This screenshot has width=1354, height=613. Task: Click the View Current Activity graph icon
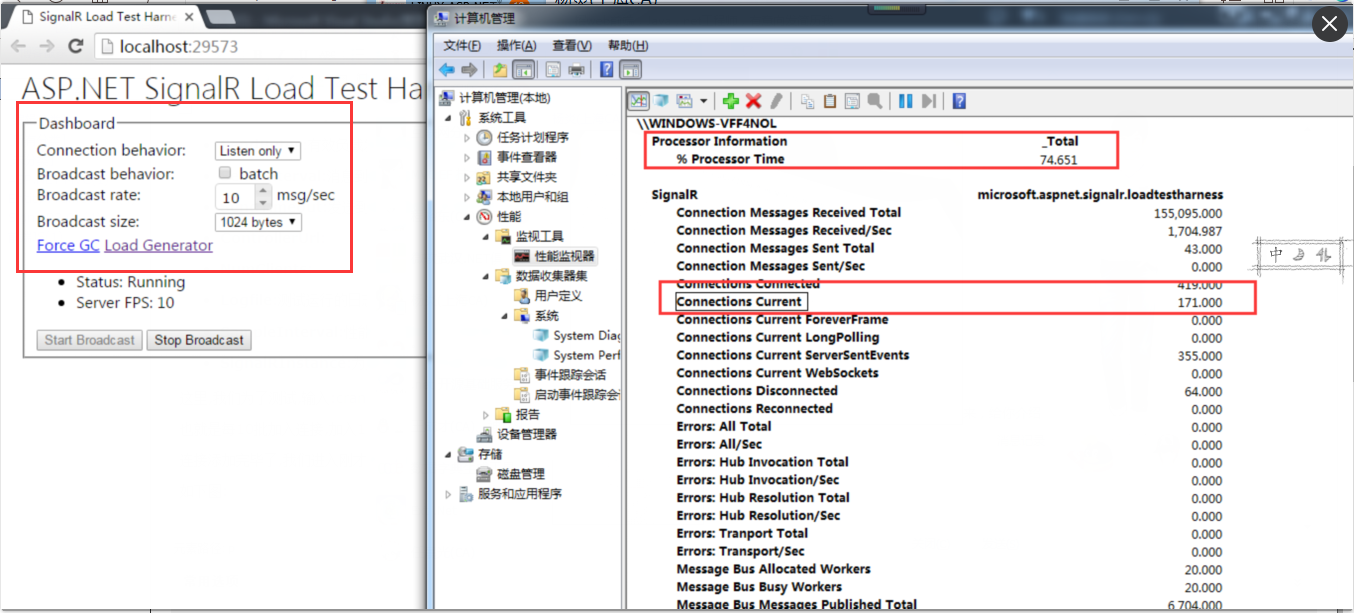pyautogui.click(x=638, y=101)
